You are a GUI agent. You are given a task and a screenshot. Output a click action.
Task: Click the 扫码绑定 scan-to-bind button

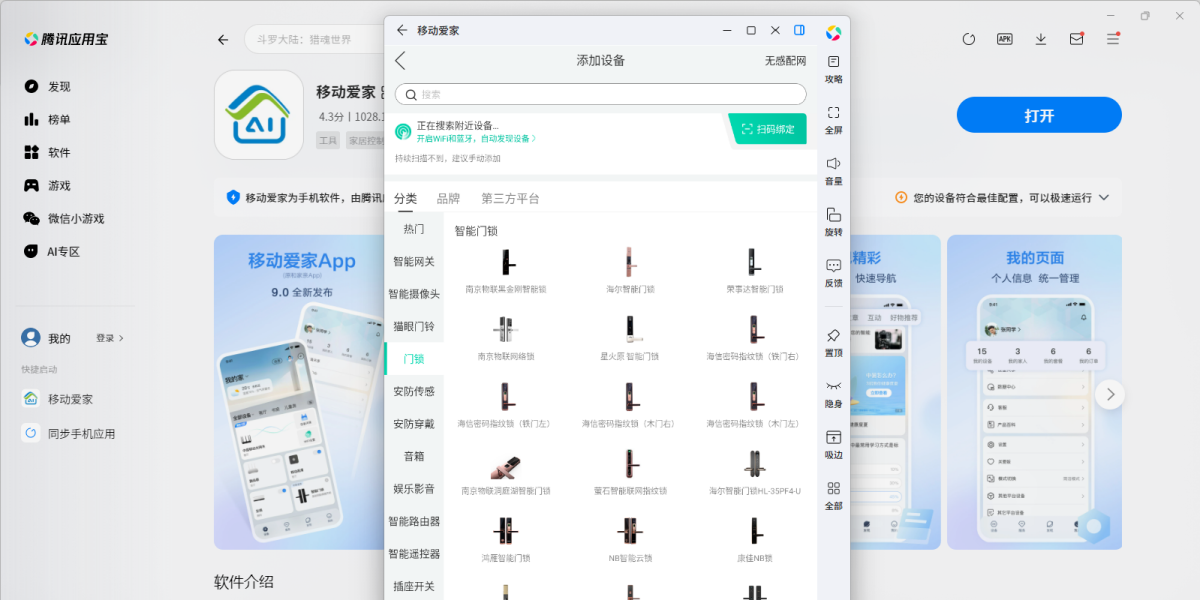click(x=767, y=130)
